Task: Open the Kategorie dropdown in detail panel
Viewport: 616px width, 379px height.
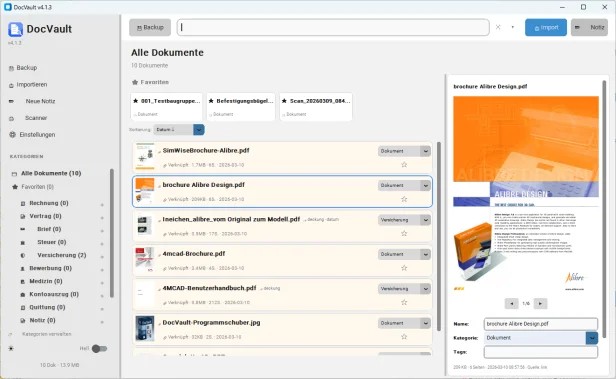Action: 541,338
